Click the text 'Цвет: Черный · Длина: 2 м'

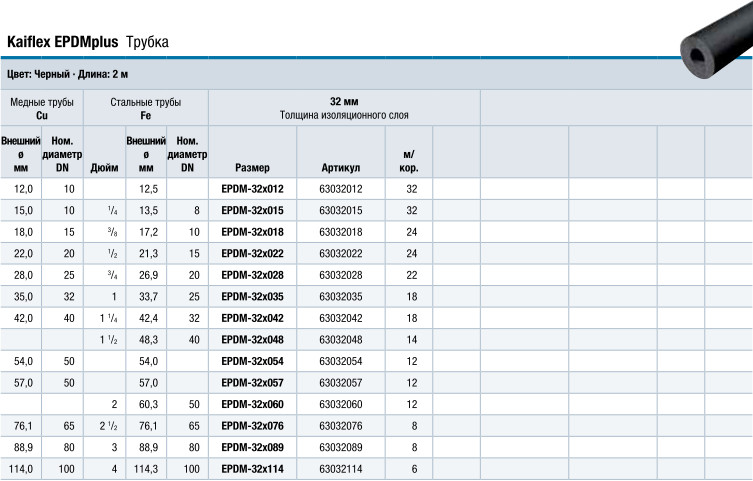pos(67,74)
